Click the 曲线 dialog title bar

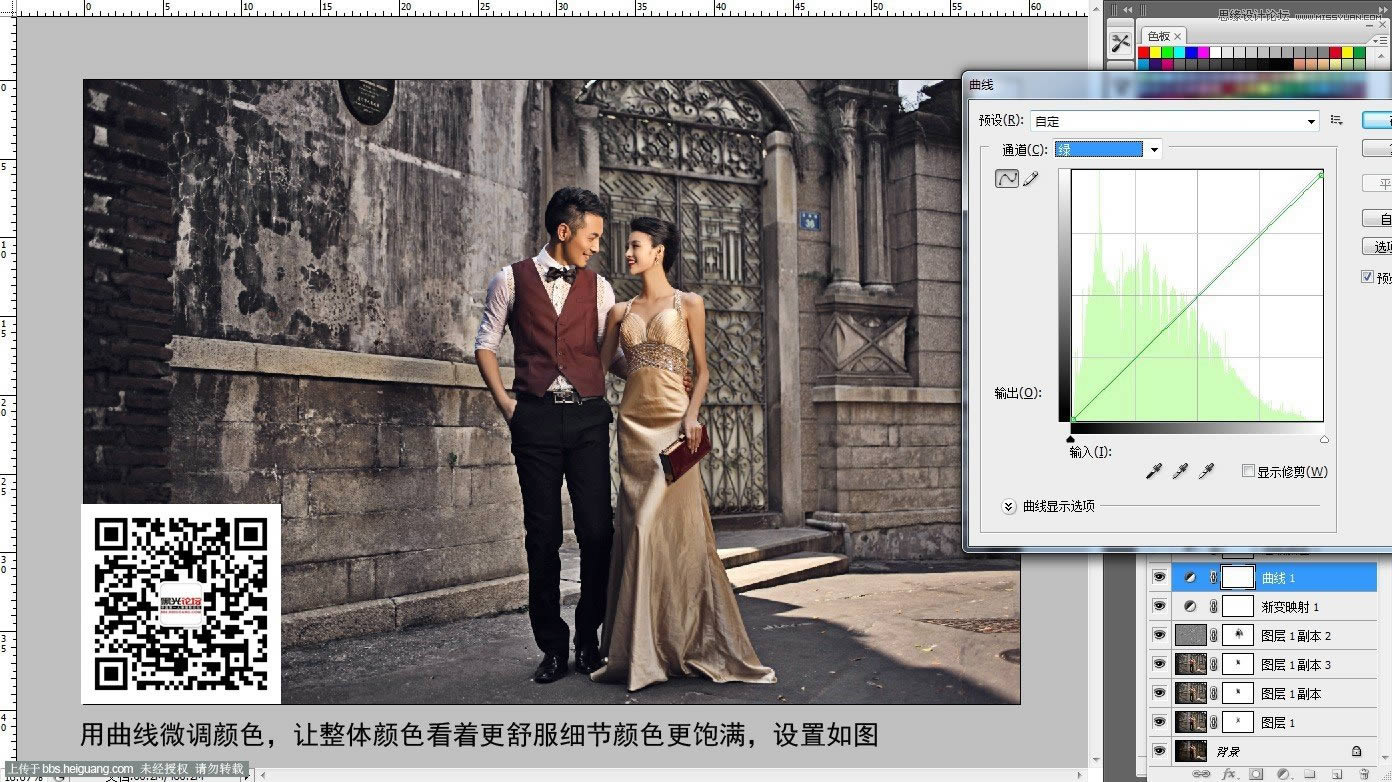(x=1178, y=85)
